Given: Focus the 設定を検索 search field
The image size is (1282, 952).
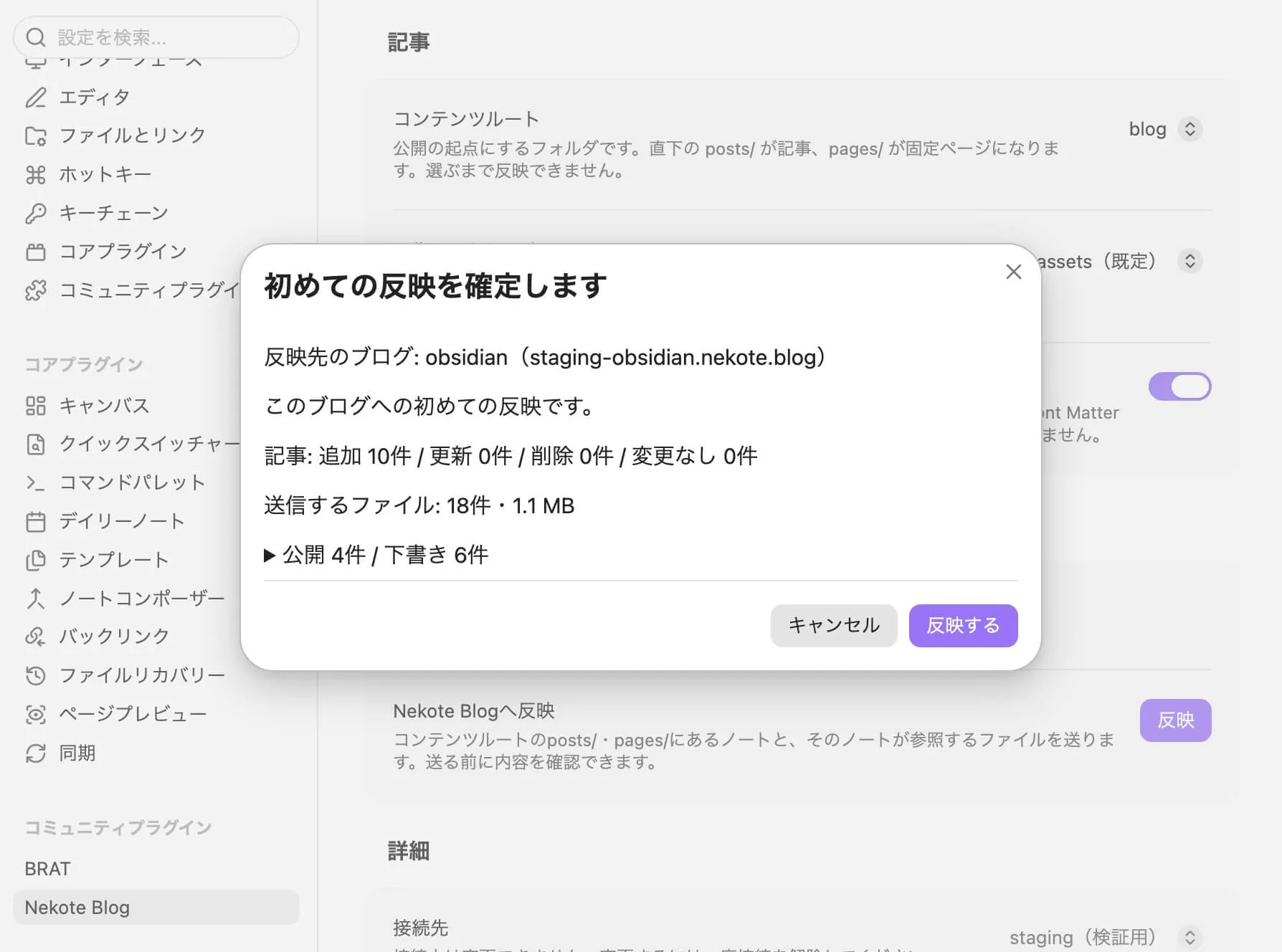Looking at the screenshot, I should tap(156, 37).
